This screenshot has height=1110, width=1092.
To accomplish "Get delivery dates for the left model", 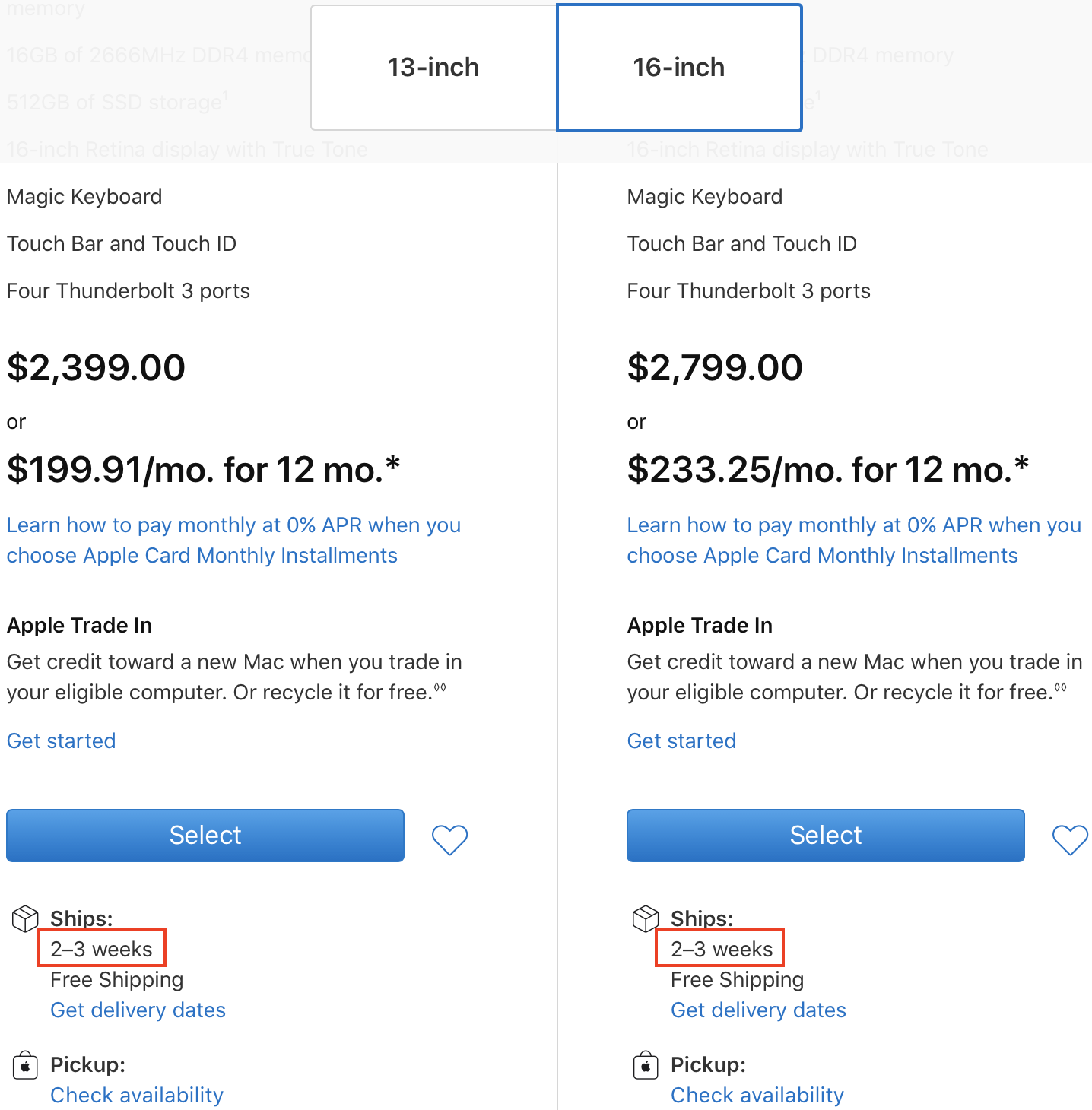I will tap(138, 1010).
